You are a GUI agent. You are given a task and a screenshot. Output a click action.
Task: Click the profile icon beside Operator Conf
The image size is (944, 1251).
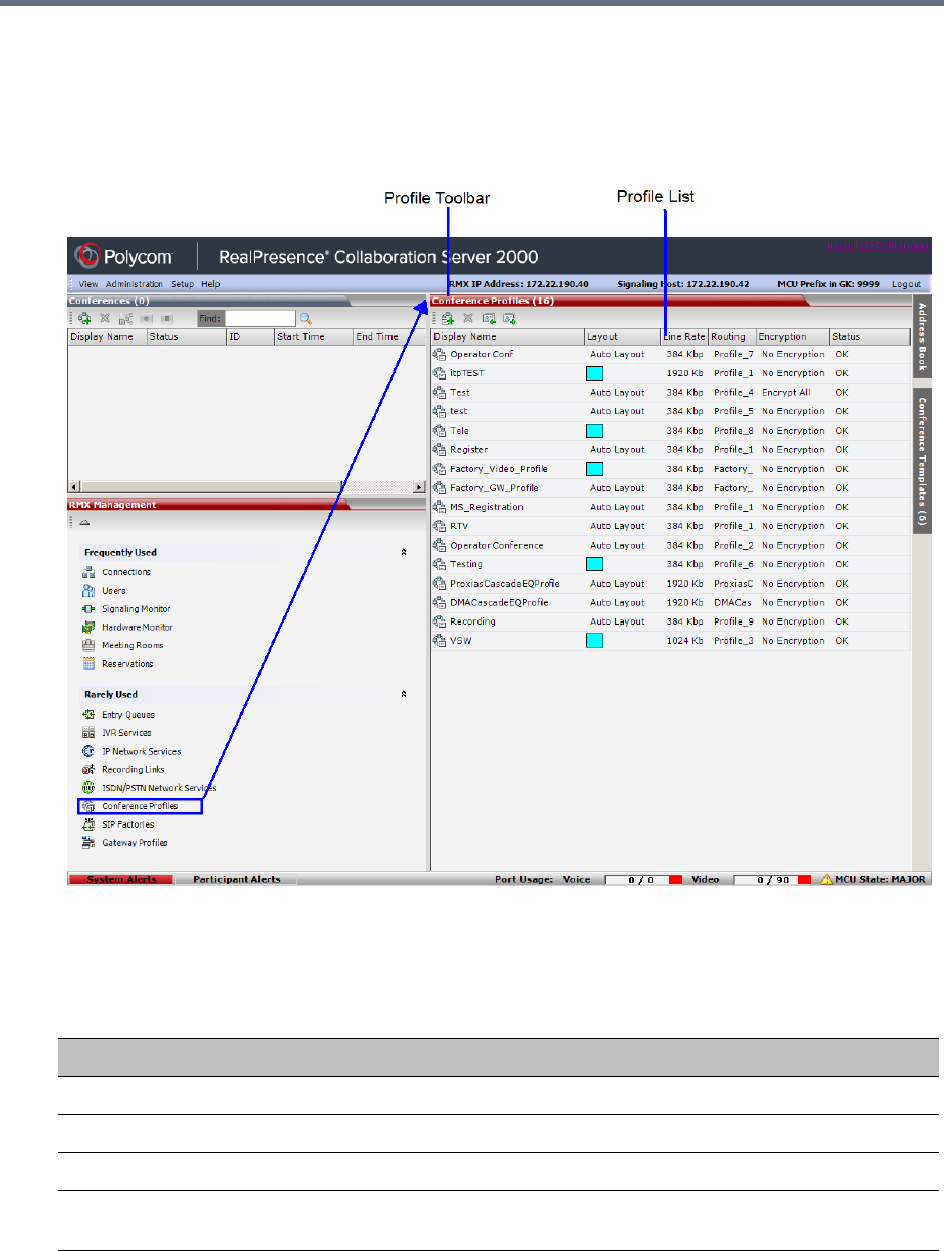click(439, 354)
